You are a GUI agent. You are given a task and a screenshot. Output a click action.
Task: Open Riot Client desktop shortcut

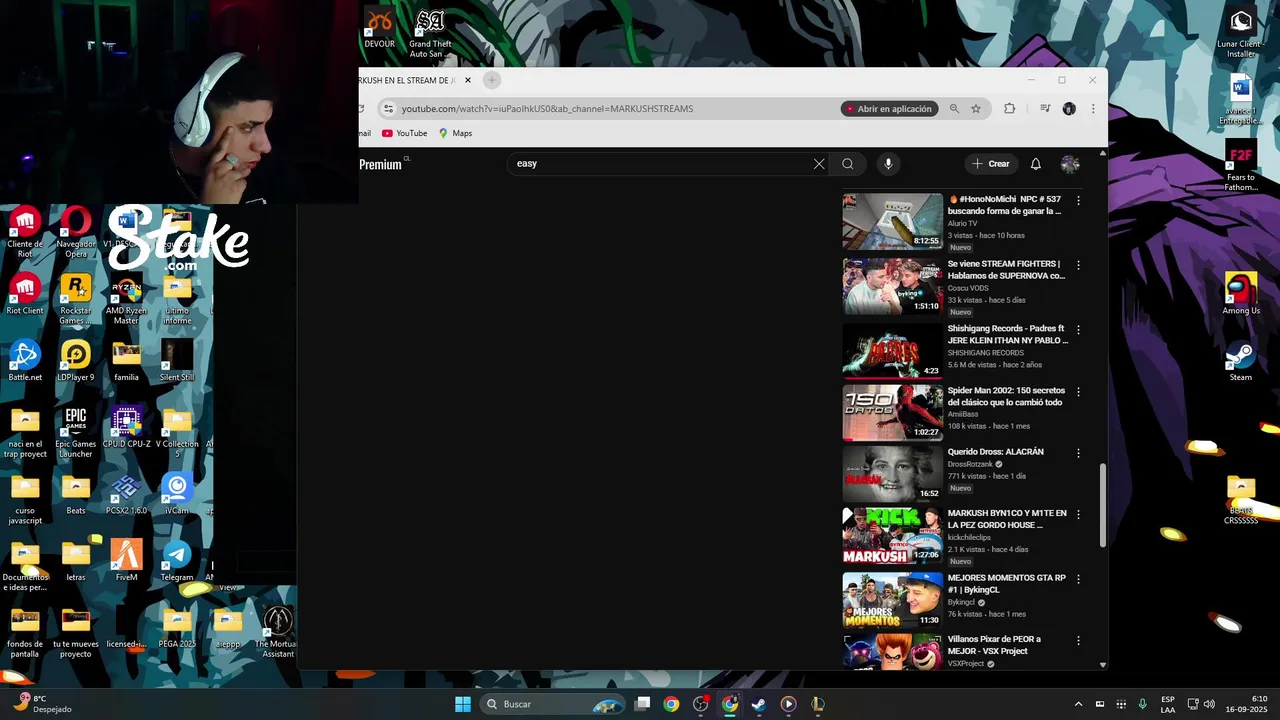25,294
